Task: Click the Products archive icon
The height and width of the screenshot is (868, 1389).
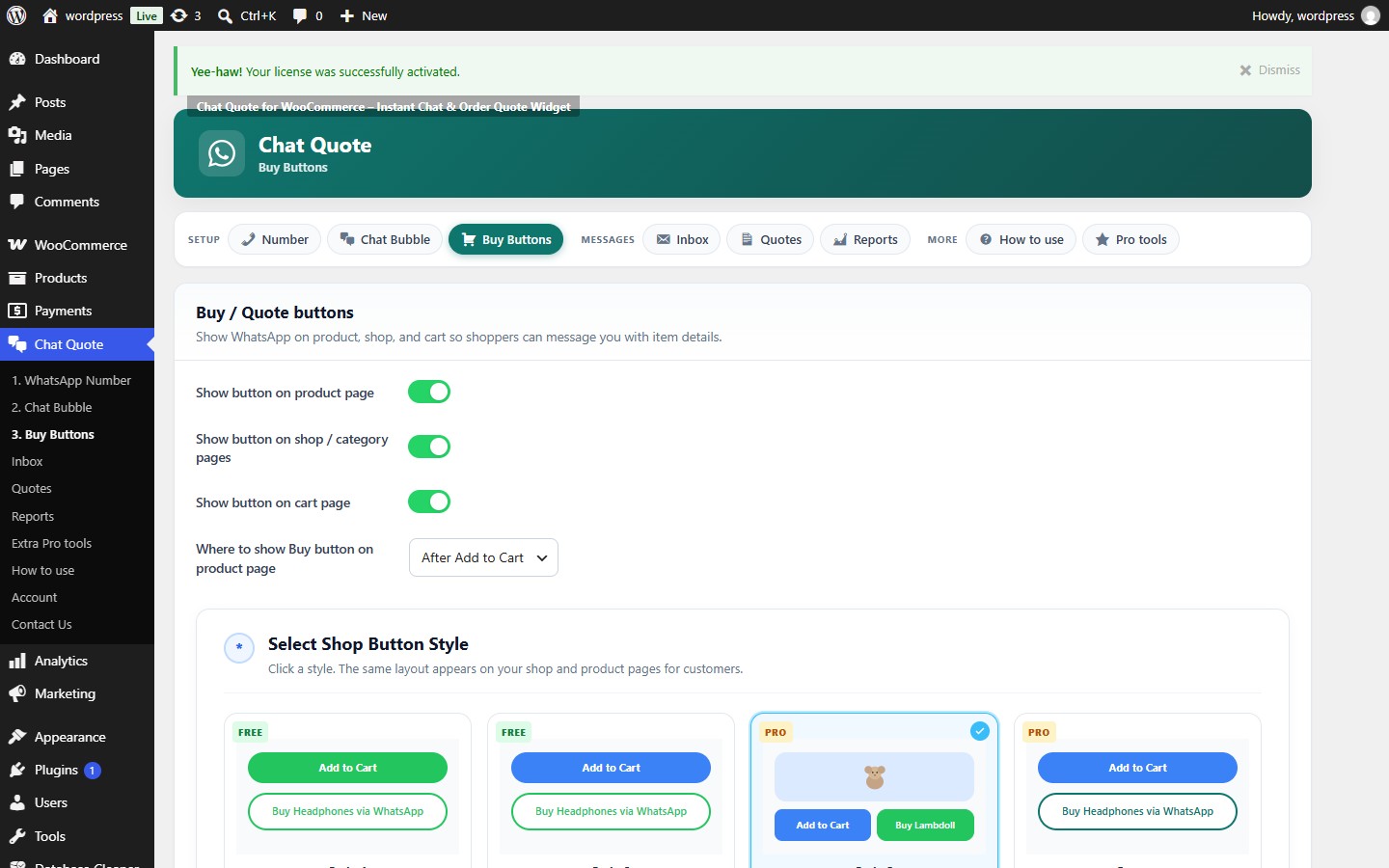Action: [17, 278]
